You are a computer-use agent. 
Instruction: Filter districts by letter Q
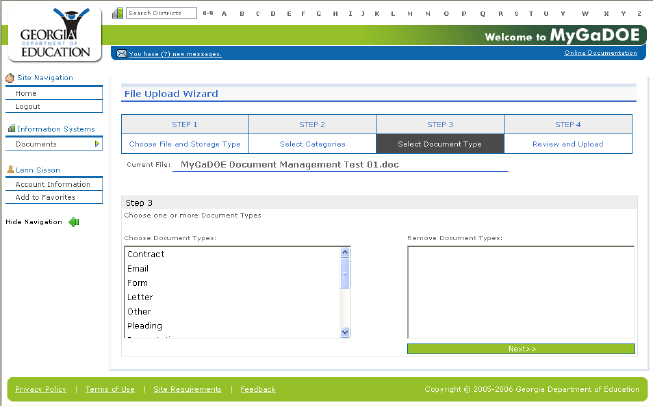(483, 14)
